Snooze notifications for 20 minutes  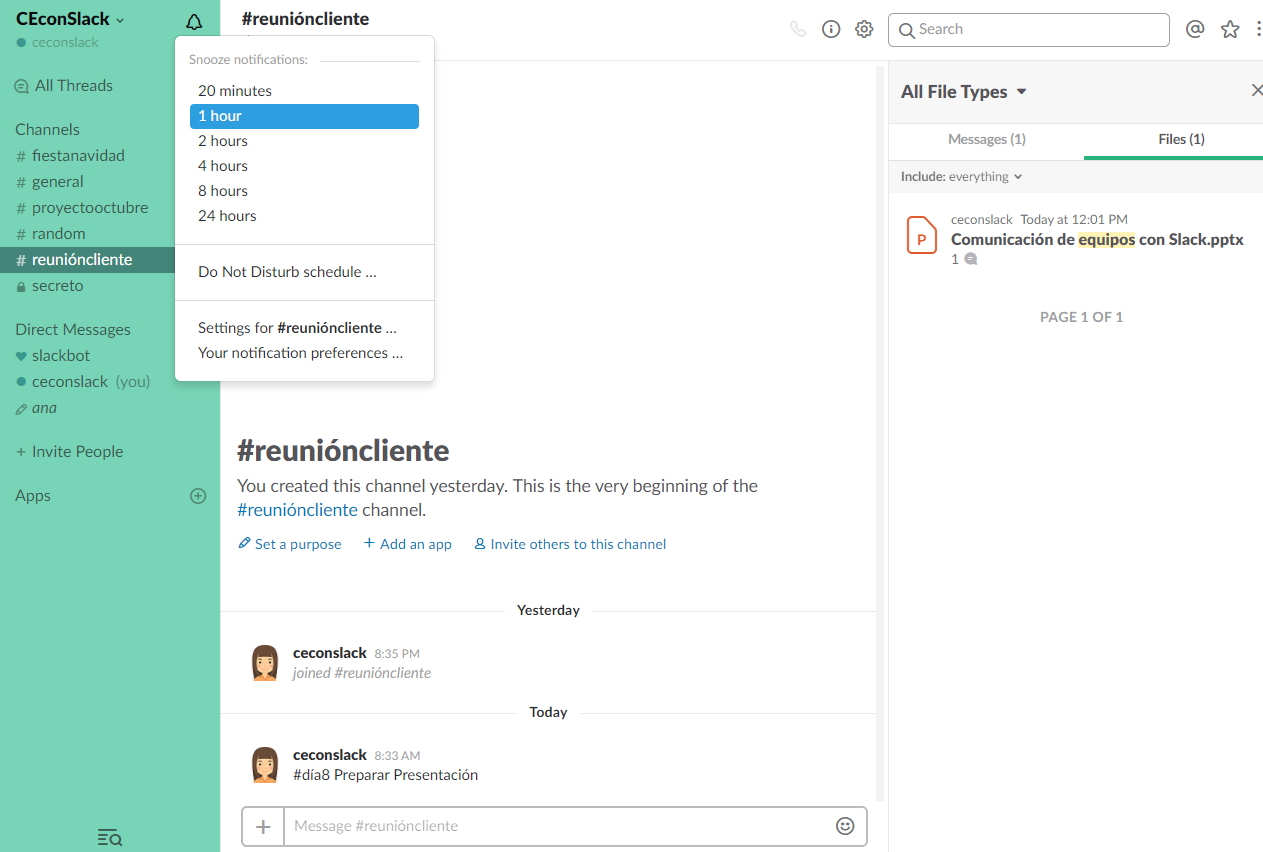coord(304,91)
